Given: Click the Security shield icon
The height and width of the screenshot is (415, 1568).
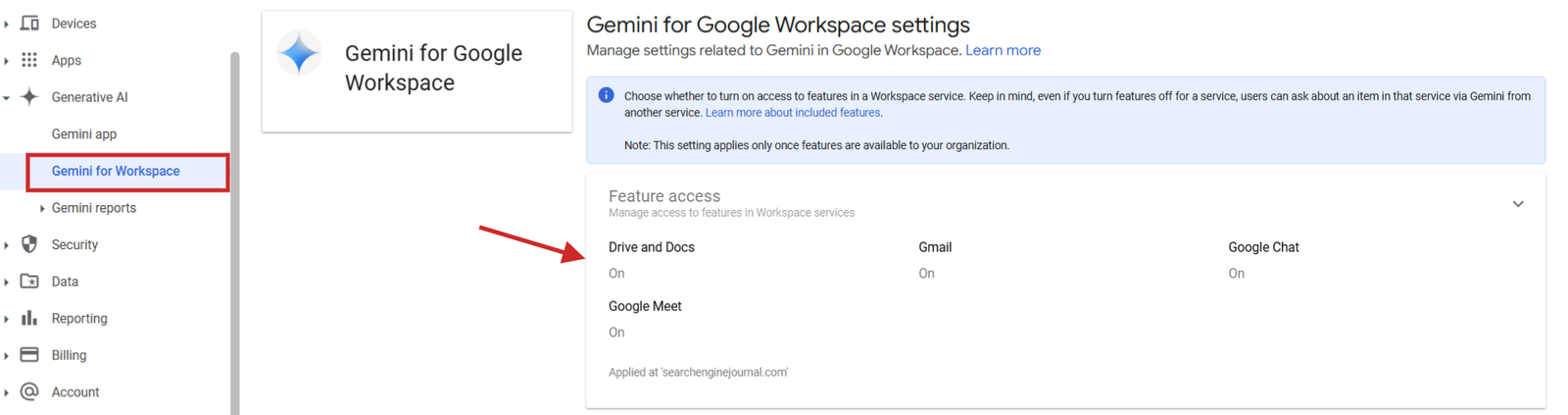Looking at the screenshot, I should 29,244.
